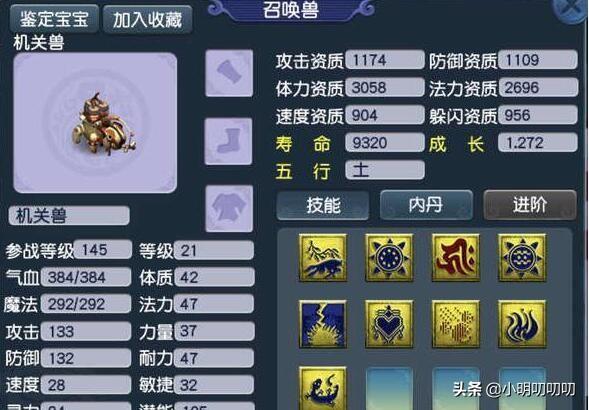Click the mountain and river skill icon
This screenshot has height=410, width=589.
point(323,257)
